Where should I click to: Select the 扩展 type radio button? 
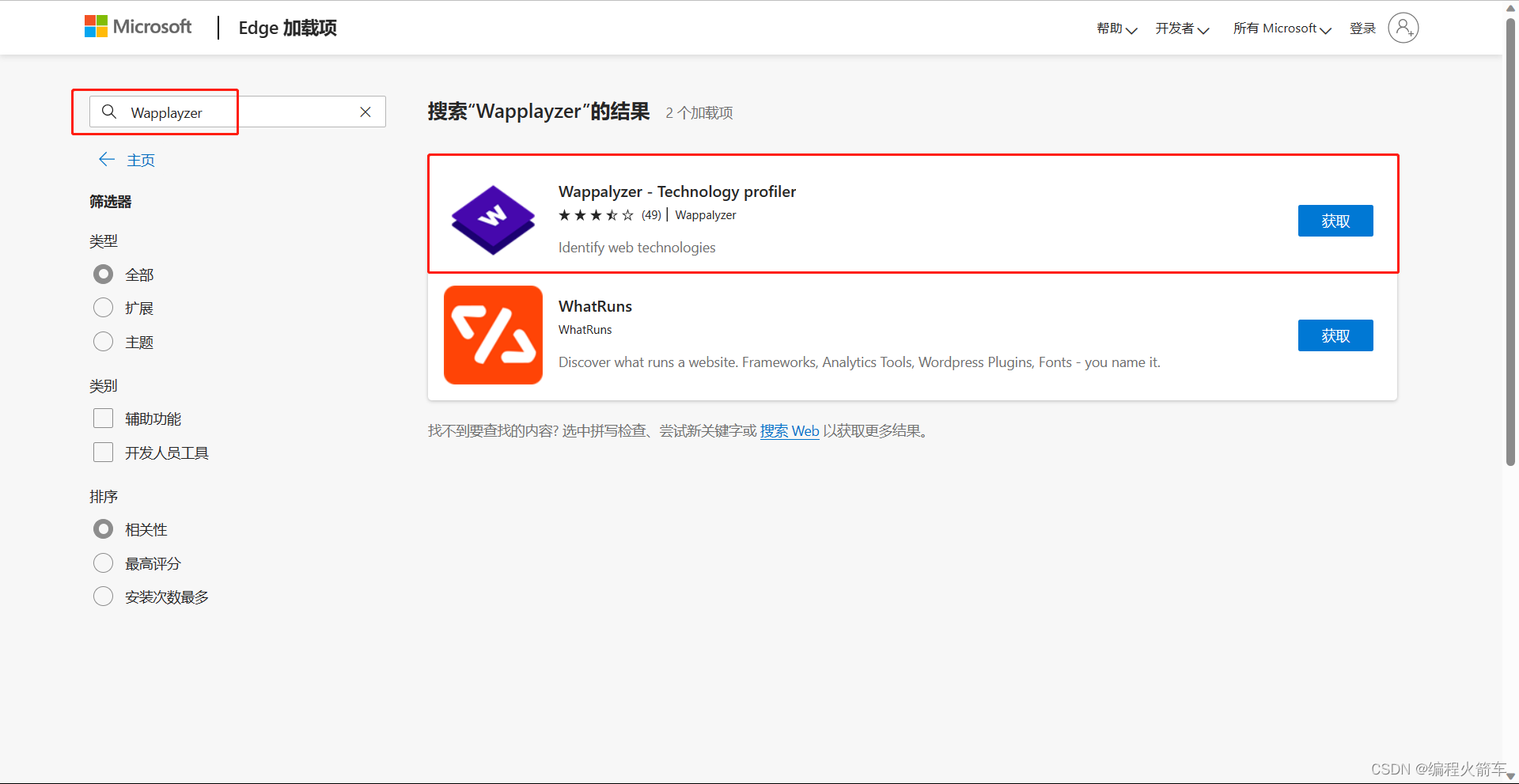[103, 307]
